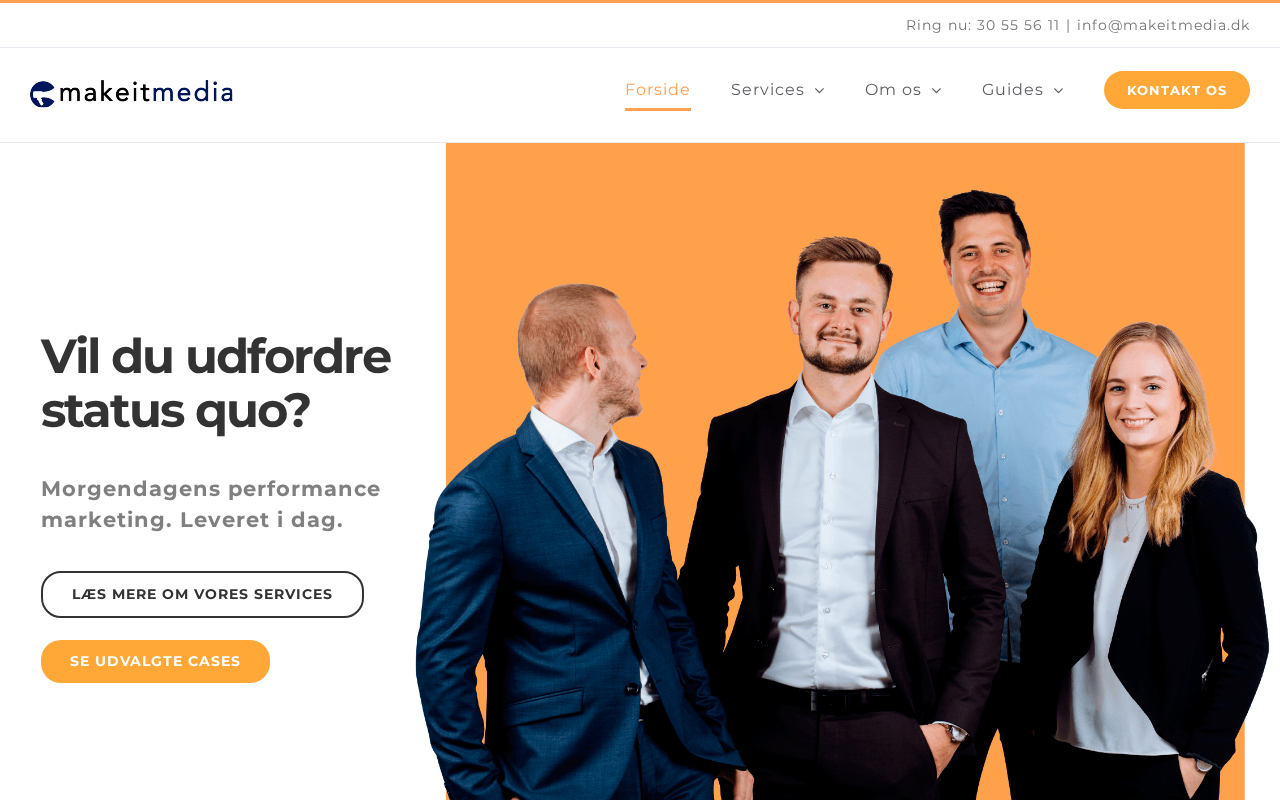This screenshot has height=800, width=1280.
Task: Click the woman with blonde hair in photo
Action: (x=1145, y=560)
